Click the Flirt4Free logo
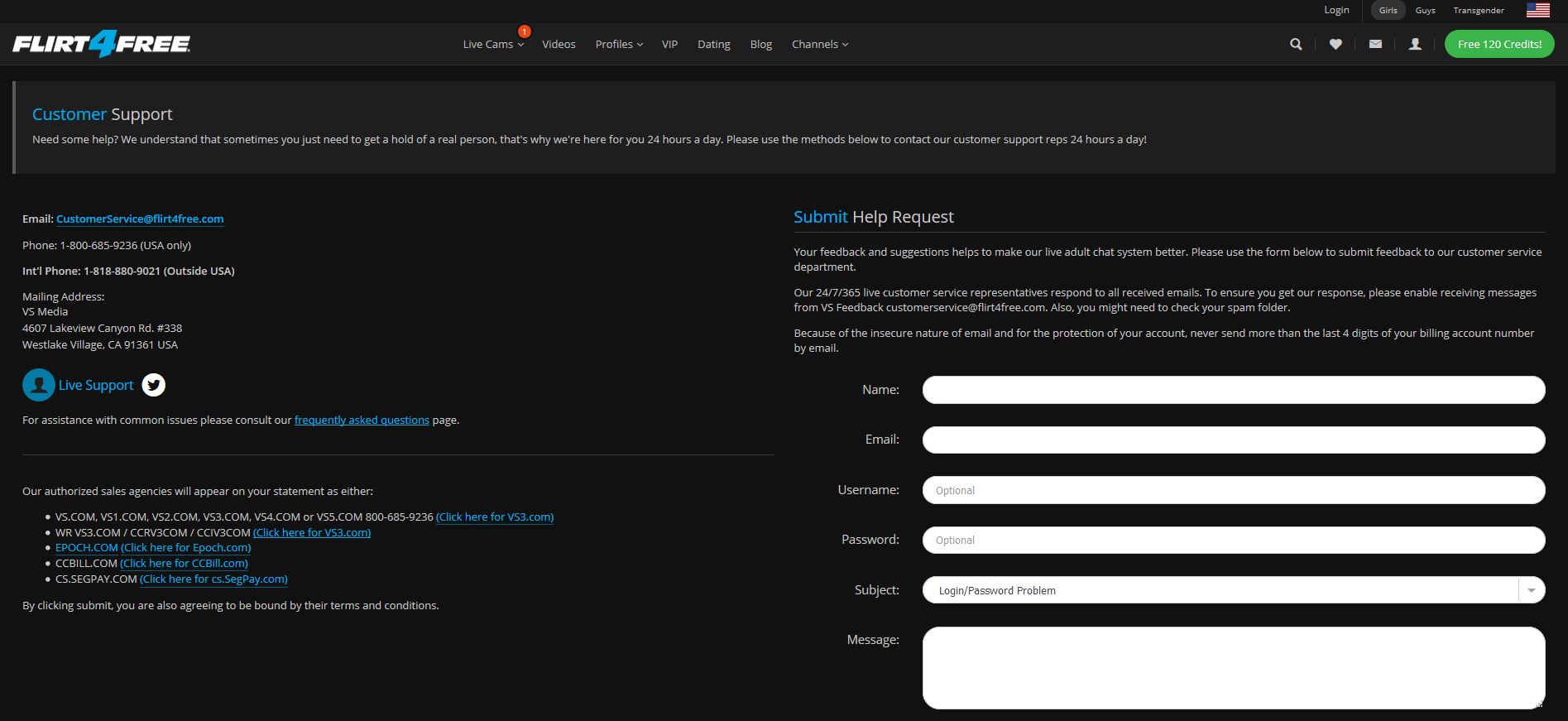 click(x=102, y=44)
